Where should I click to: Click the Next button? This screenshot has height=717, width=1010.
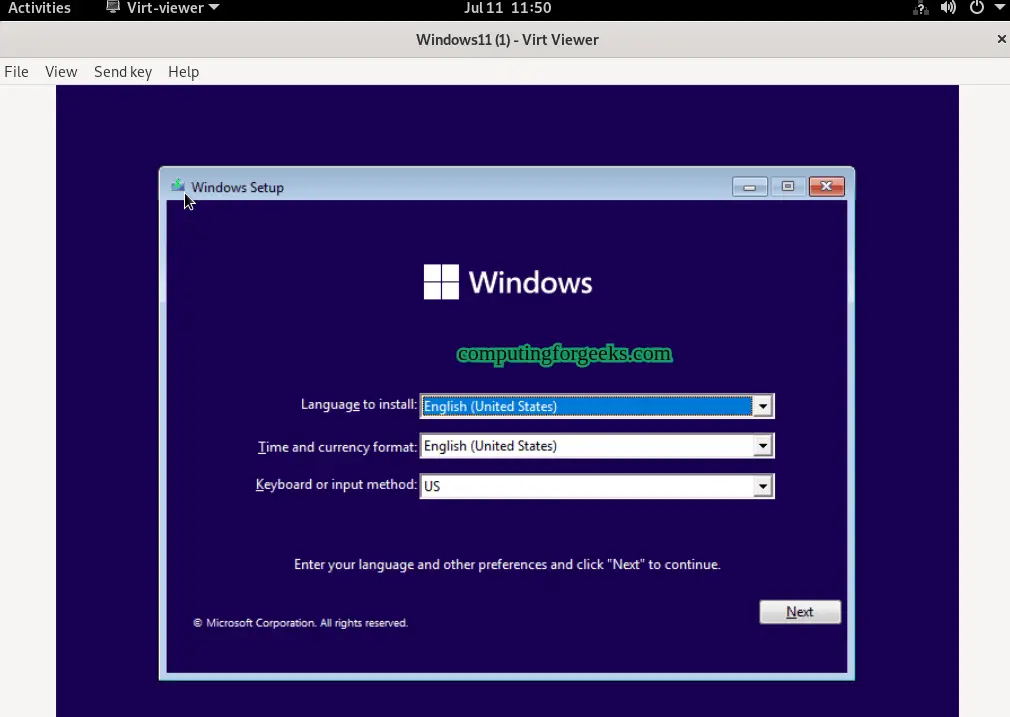[799, 611]
